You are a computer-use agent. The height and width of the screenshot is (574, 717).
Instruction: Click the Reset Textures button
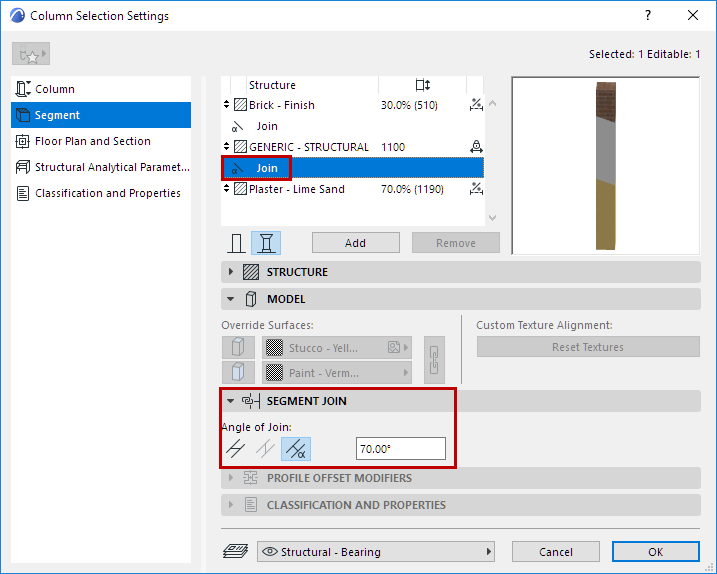tap(588, 347)
